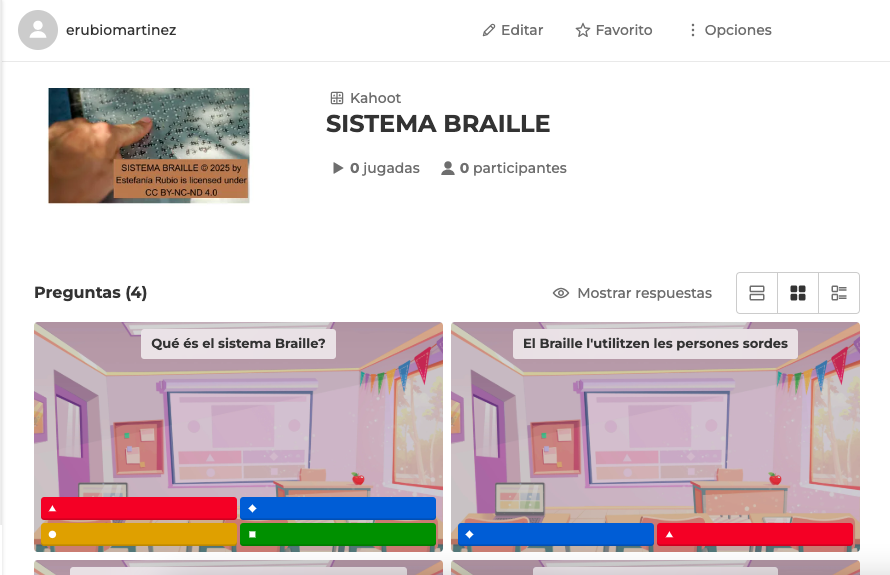Click the user avatar icon
Screen dimensions: 890x575
point(38,30)
